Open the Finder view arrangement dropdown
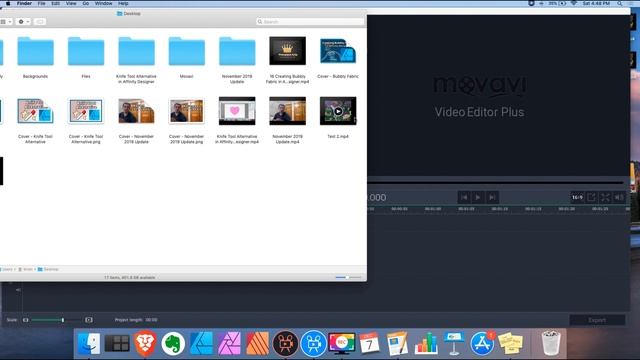640x360 pixels. [x=6, y=22]
